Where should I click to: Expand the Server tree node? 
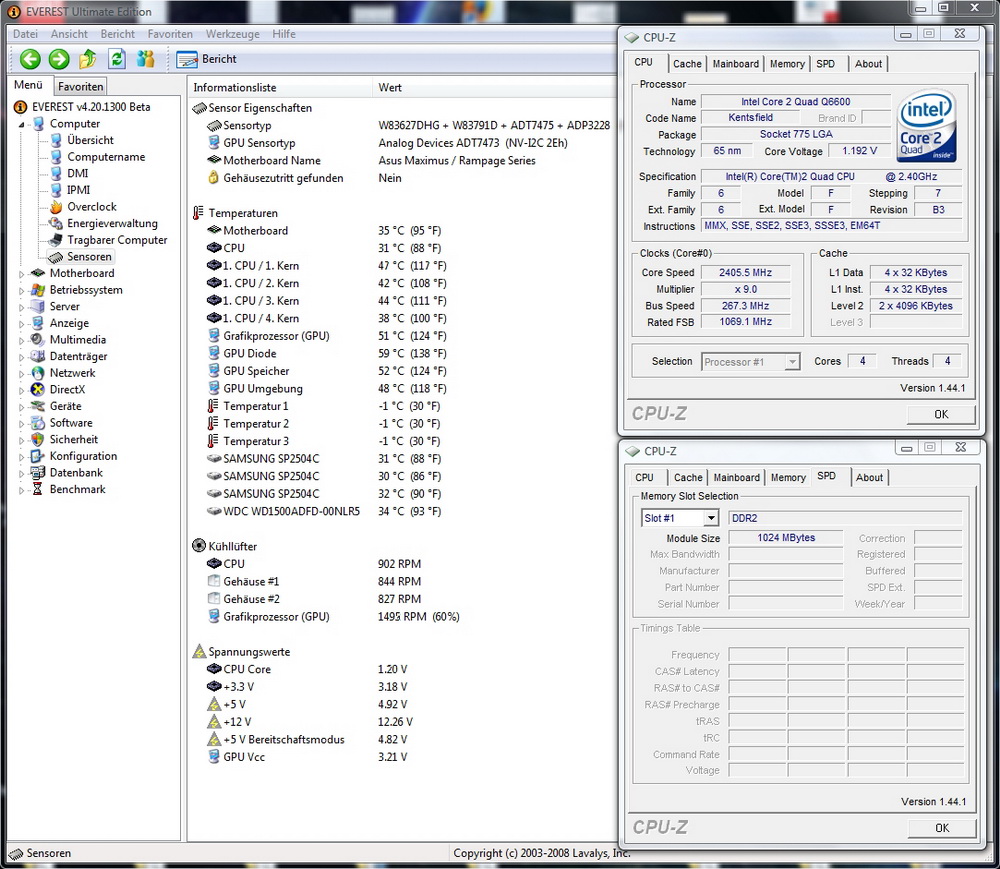tap(21, 307)
